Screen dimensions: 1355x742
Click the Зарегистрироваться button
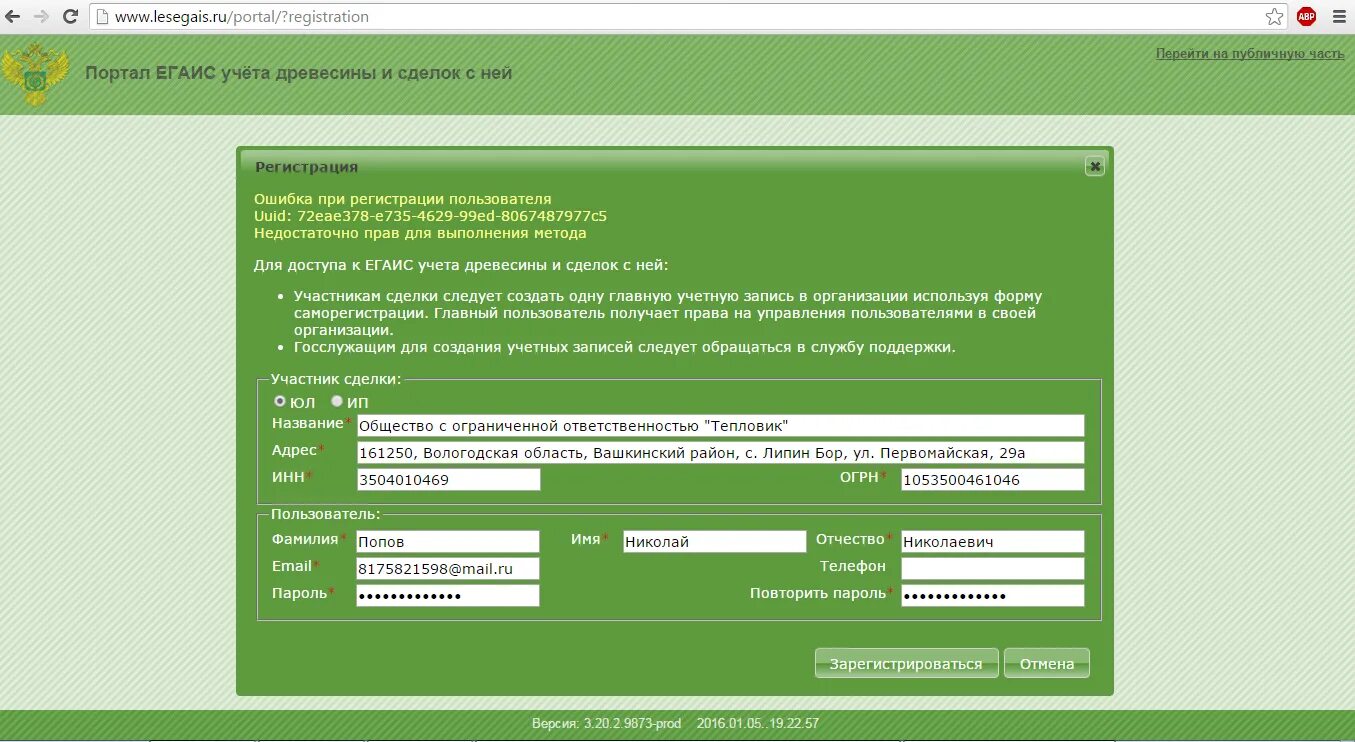pos(906,663)
